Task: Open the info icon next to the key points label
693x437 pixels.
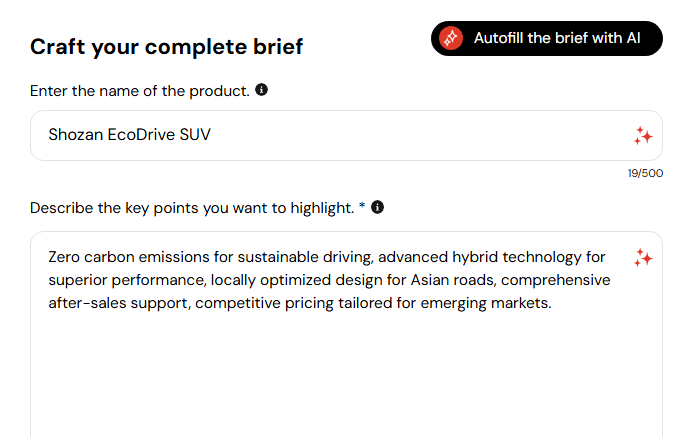Action: pyautogui.click(x=377, y=207)
